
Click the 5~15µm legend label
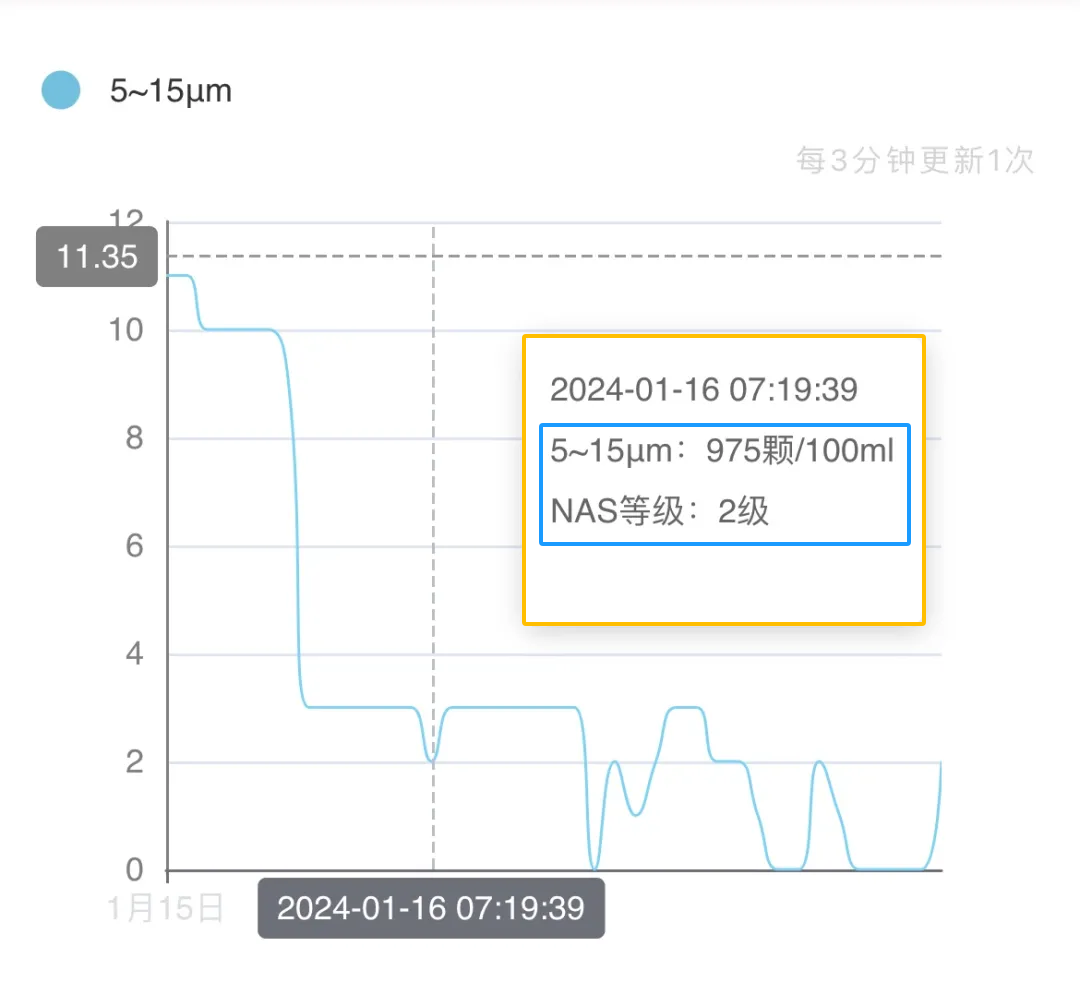click(x=170, y=91)
